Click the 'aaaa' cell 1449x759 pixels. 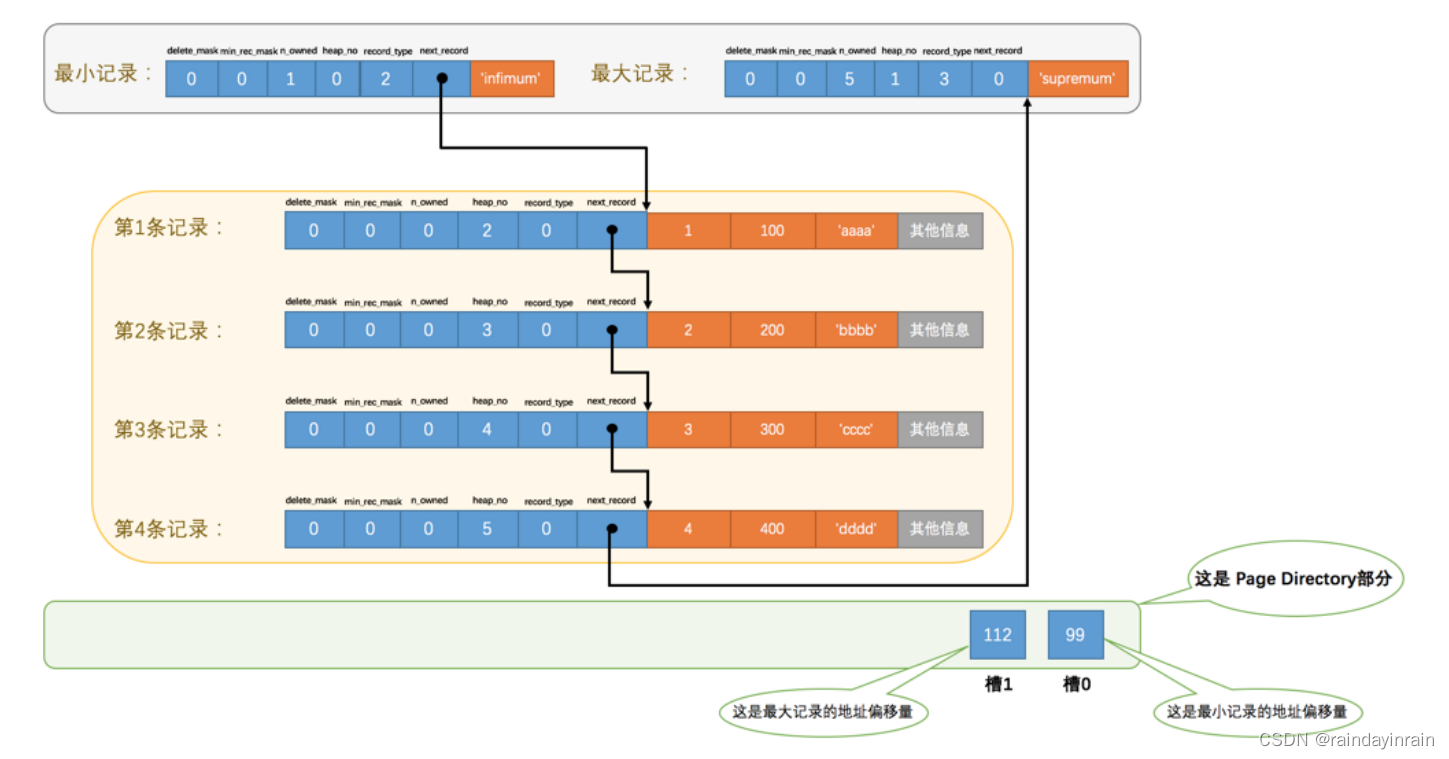856,230
